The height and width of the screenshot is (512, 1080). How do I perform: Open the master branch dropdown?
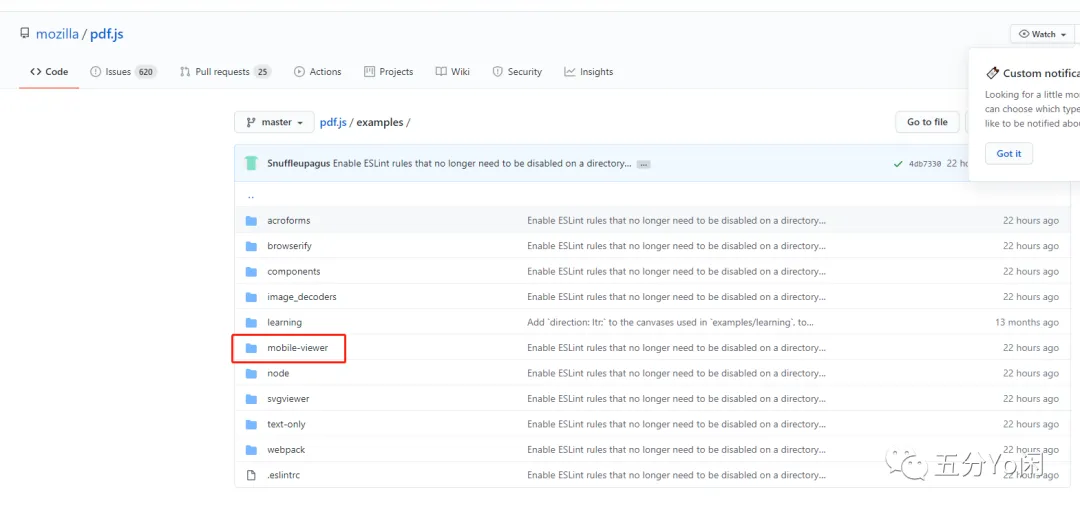[x=274, y=122]
